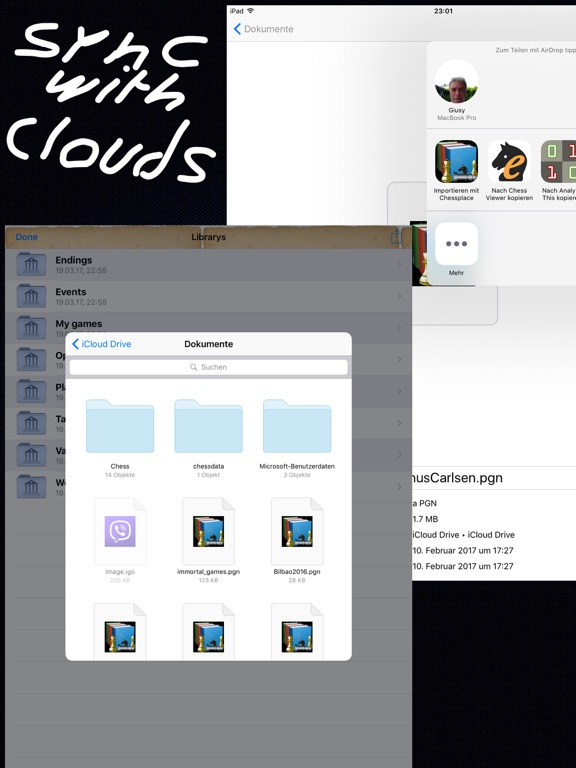
Task: Tap the immortal_games.pgn 123 KB label
Action: click(209, 580)
